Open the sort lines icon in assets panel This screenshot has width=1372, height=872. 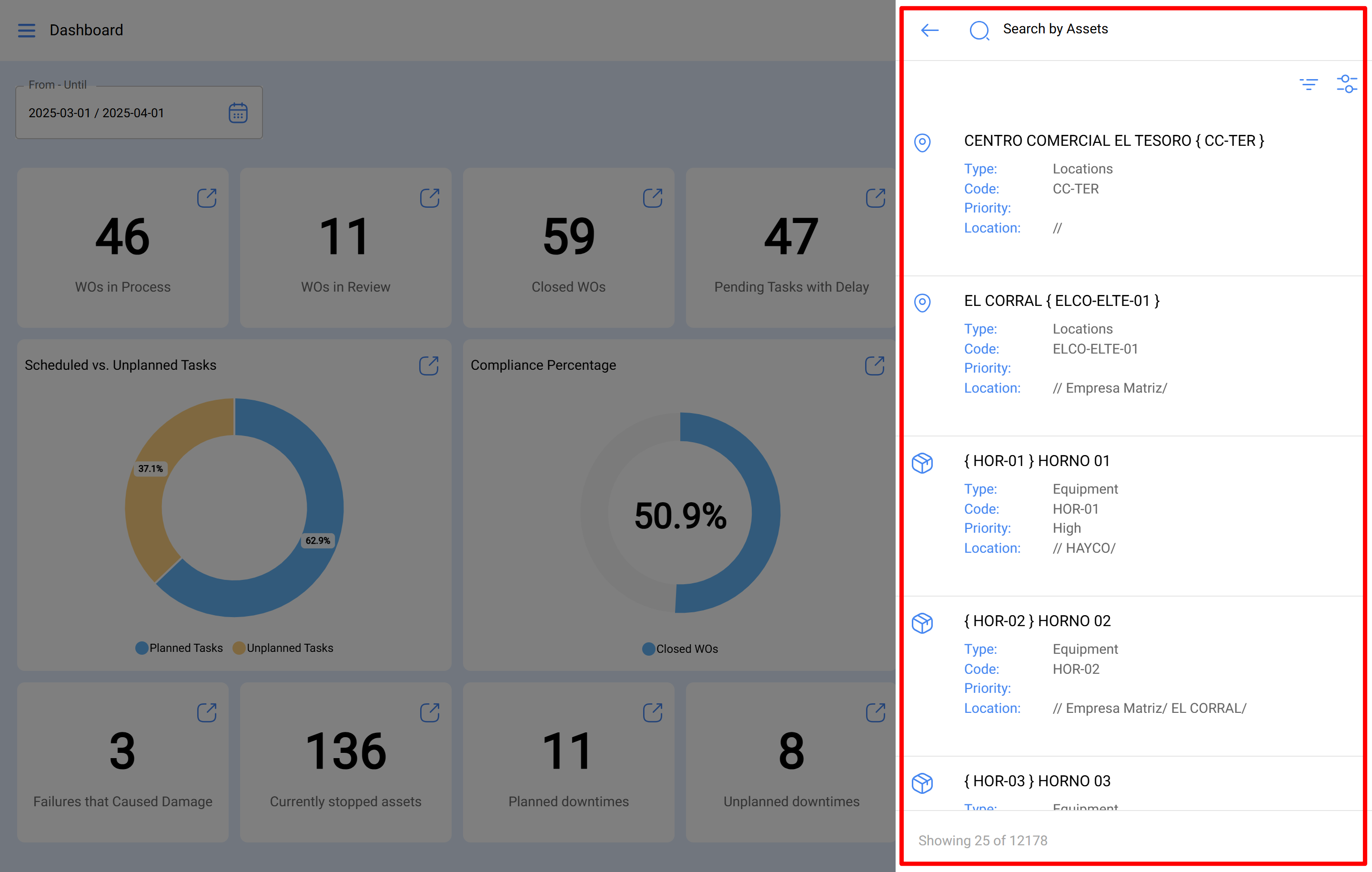1309,84
